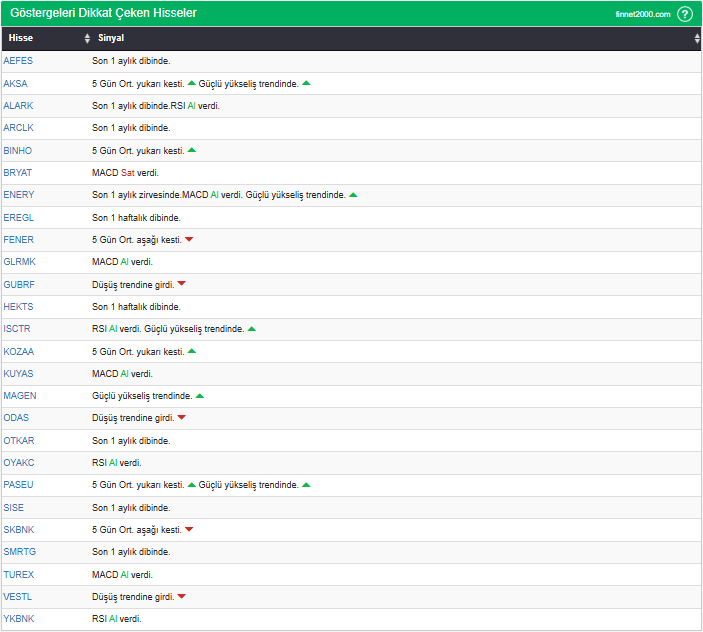Click the green up arrow in BINHO row
Screen dimensions: 703x632
[192, 150]
